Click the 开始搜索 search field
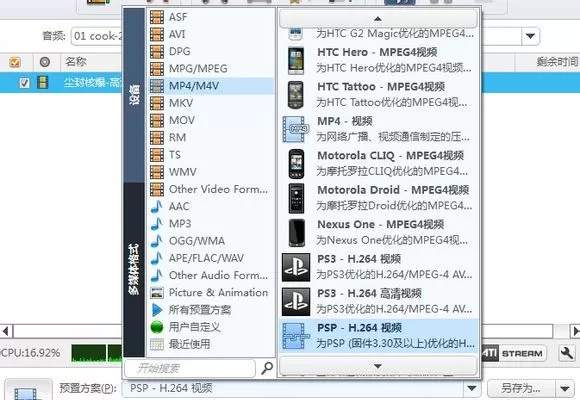Image resolution: width=580 pixels, height=400 pixels. click(x=190, y=368)
